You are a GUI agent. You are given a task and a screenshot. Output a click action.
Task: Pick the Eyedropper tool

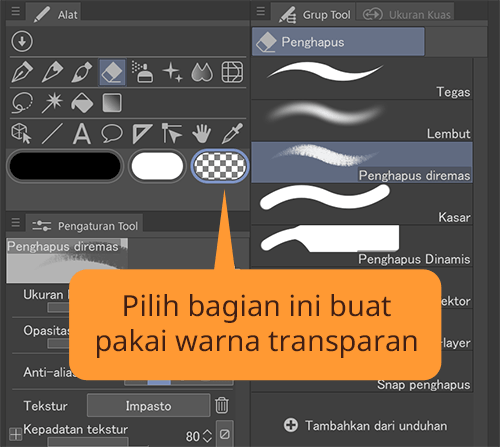(x=232, y=133)
